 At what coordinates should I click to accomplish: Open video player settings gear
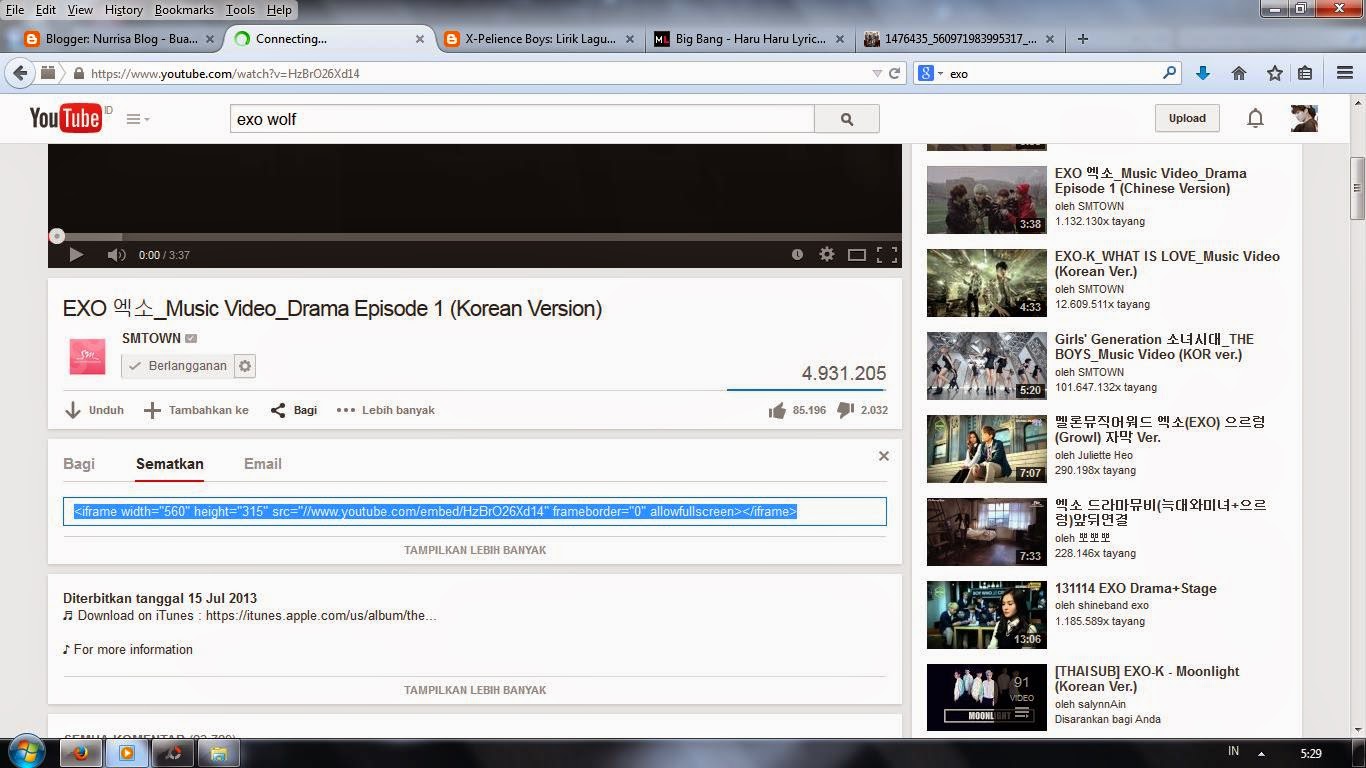pos(827,254)
